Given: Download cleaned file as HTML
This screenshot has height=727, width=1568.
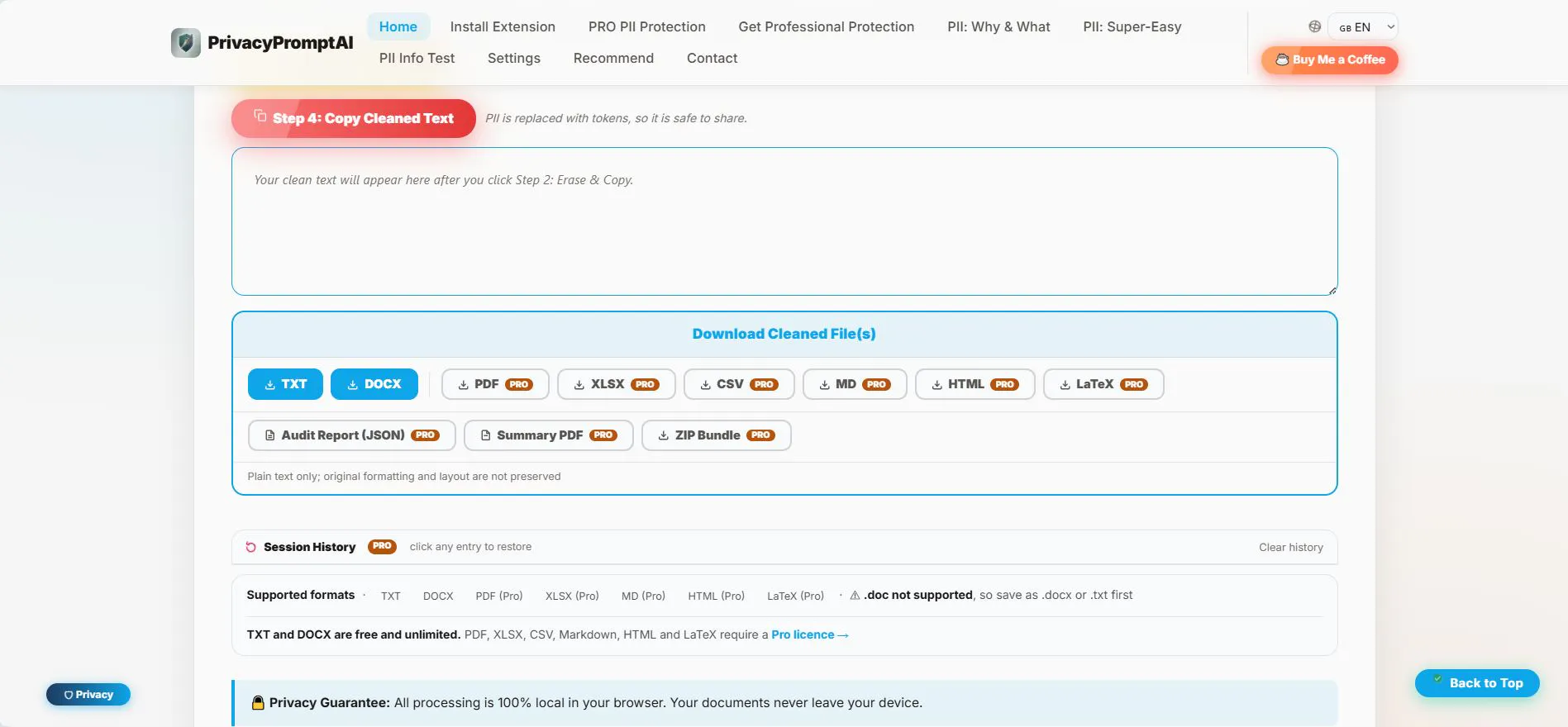Looking at the screenshot, I should tap(975, 384).
